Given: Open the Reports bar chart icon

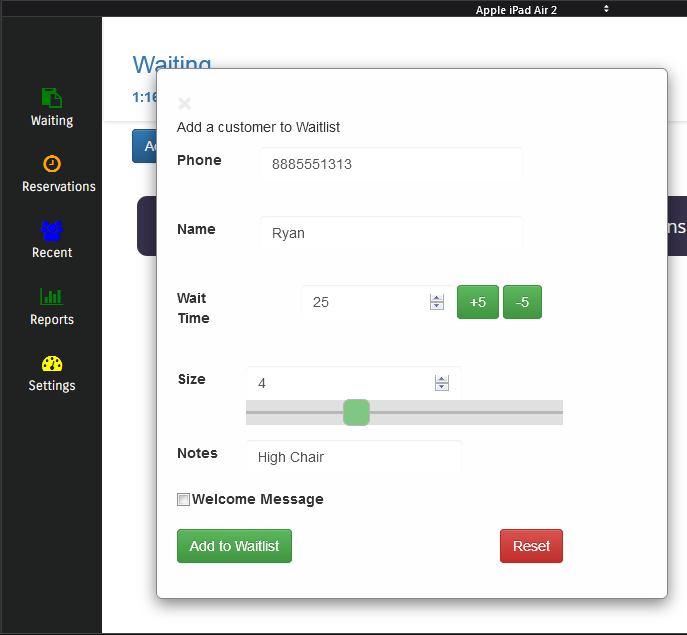Looking at the screenshot, I should 52,297.
